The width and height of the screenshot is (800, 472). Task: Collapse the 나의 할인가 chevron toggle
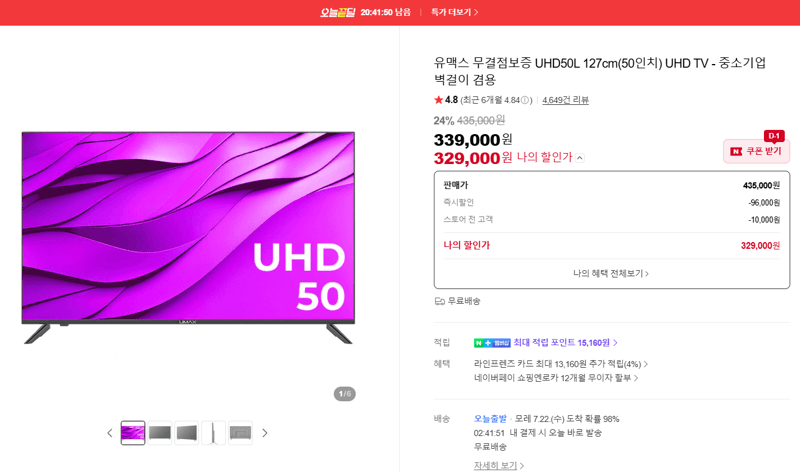580,158
